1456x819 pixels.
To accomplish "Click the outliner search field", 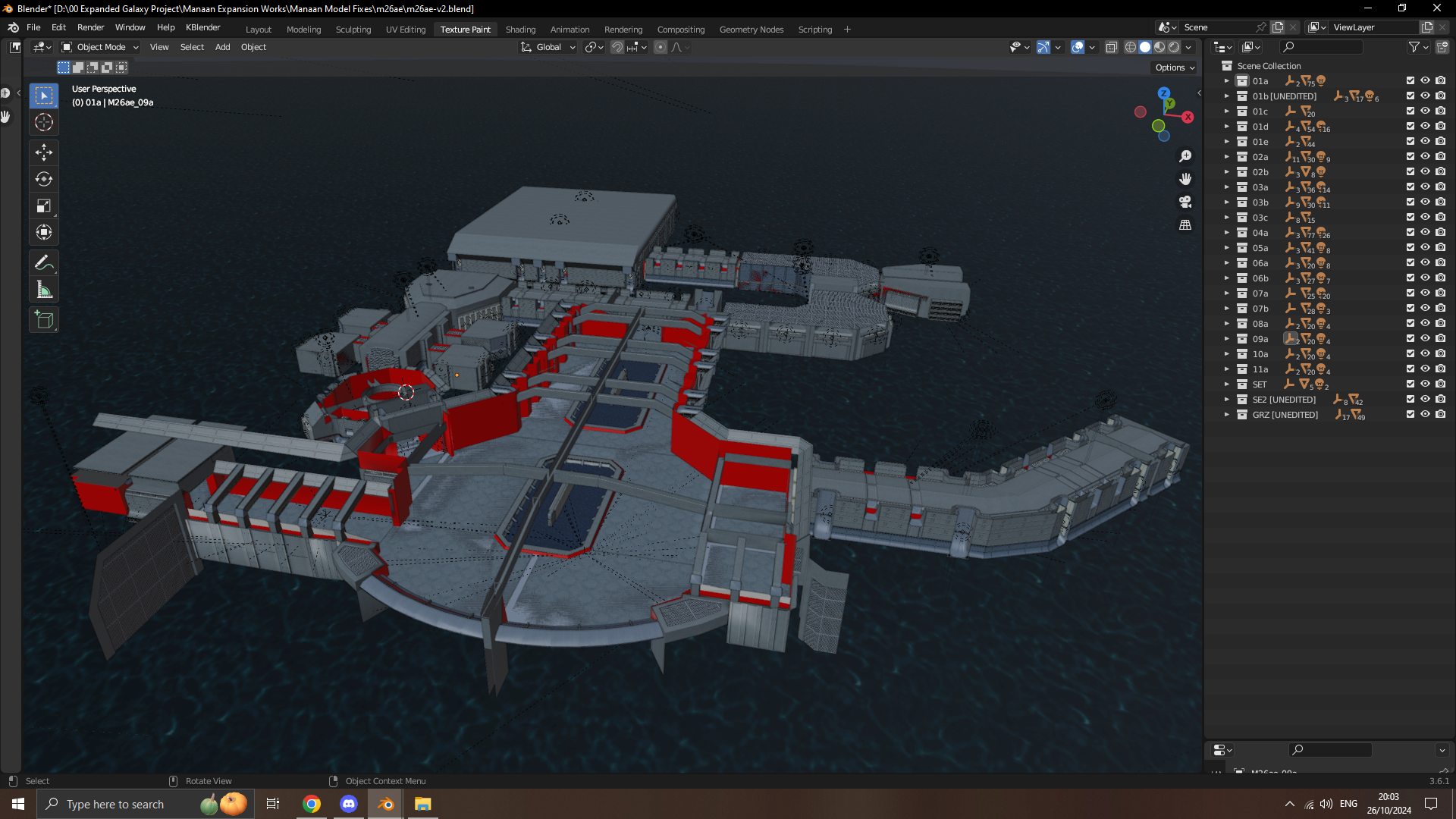I will click(x=1320, y=47).
